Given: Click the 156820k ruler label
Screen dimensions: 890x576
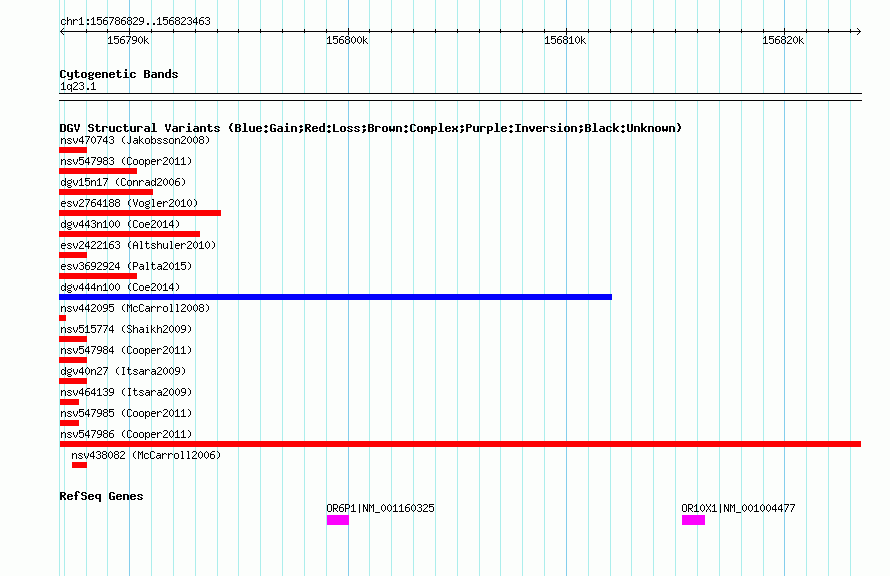Looking at the screenshot, I should (783, 40).
